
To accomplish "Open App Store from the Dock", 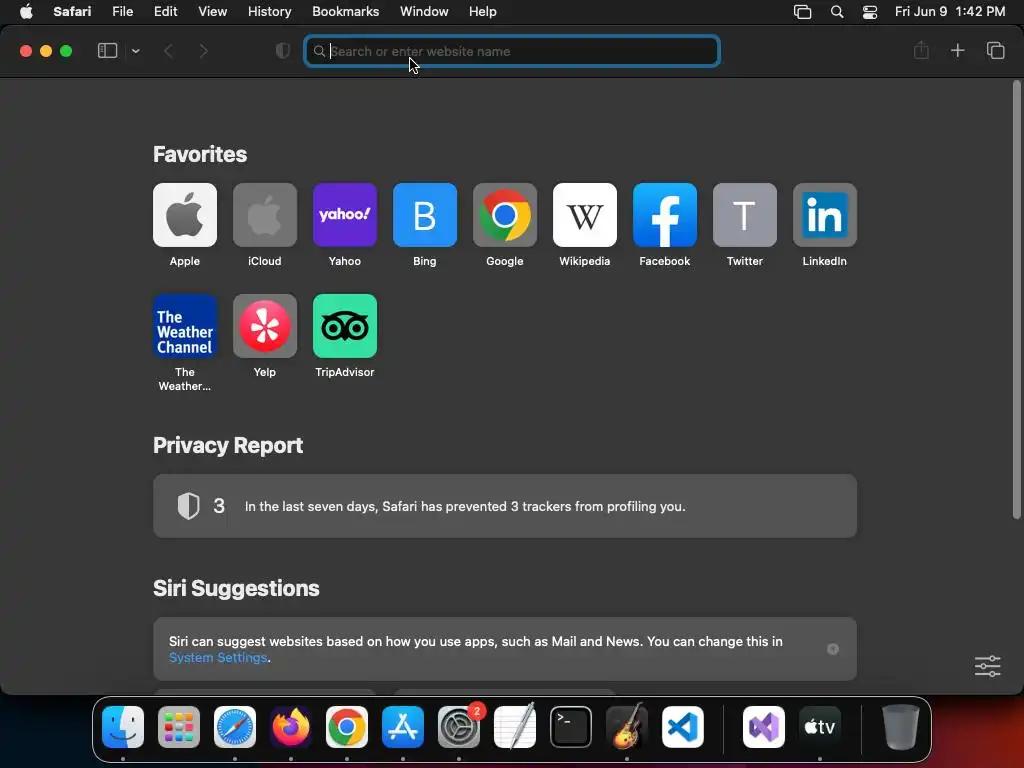I will tap(403, 727).
